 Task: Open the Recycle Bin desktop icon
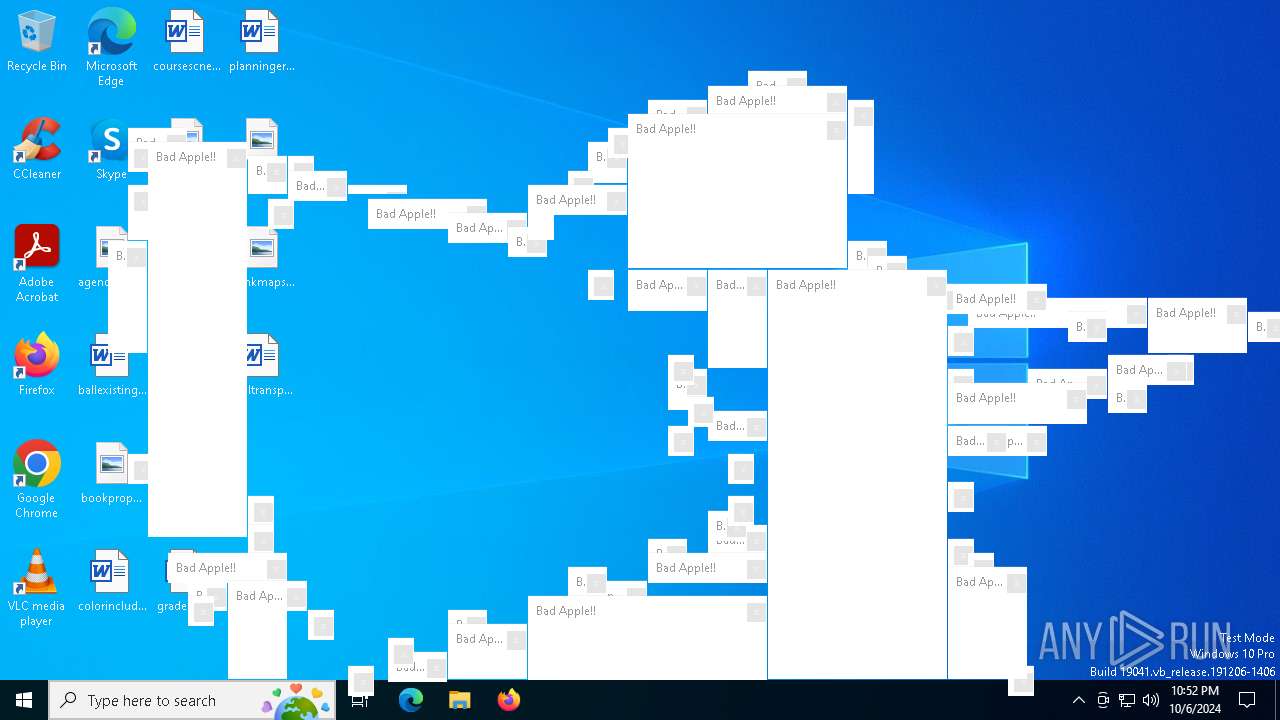[37, 42]
